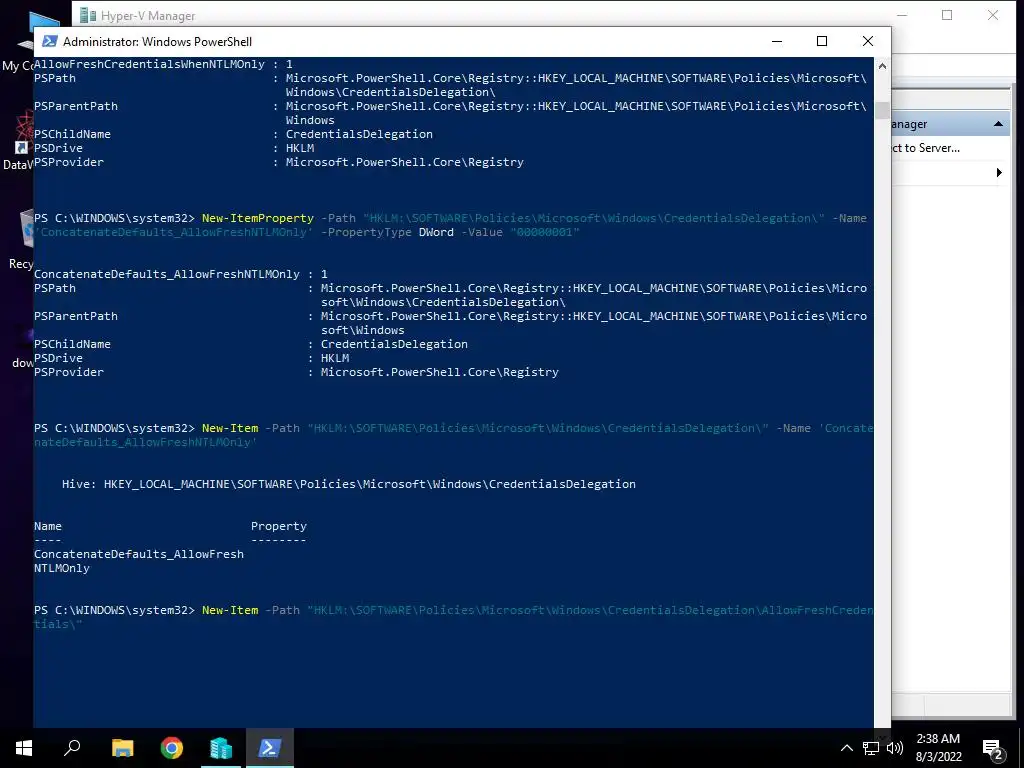
Task: Open the Windows Start menu
Action: click(x=24, y=748)
